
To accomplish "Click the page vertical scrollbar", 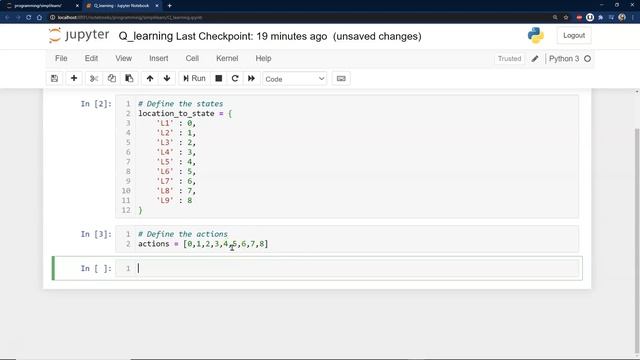I will point(637,242).
